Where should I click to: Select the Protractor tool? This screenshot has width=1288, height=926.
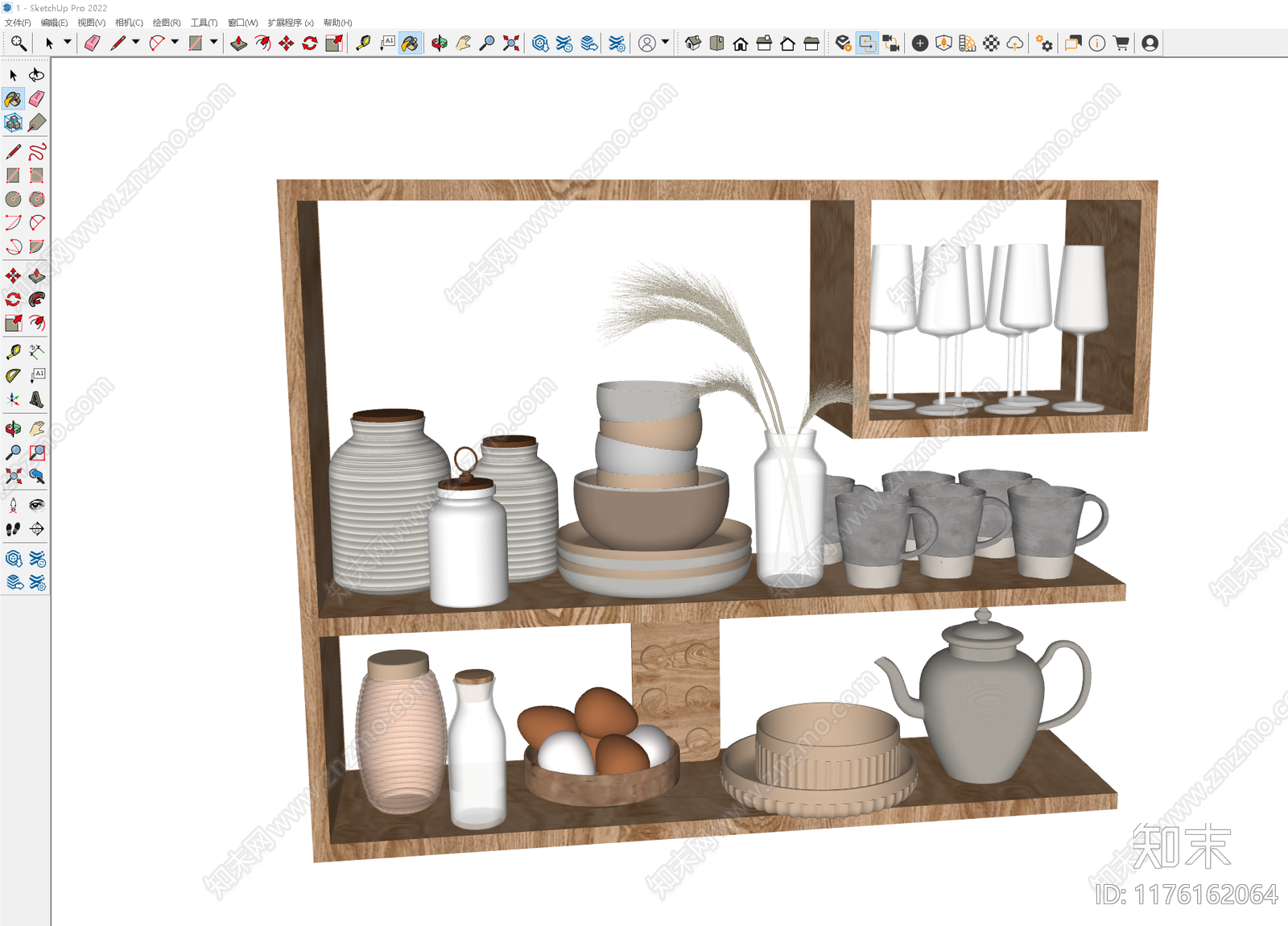[x=13, y=375]
